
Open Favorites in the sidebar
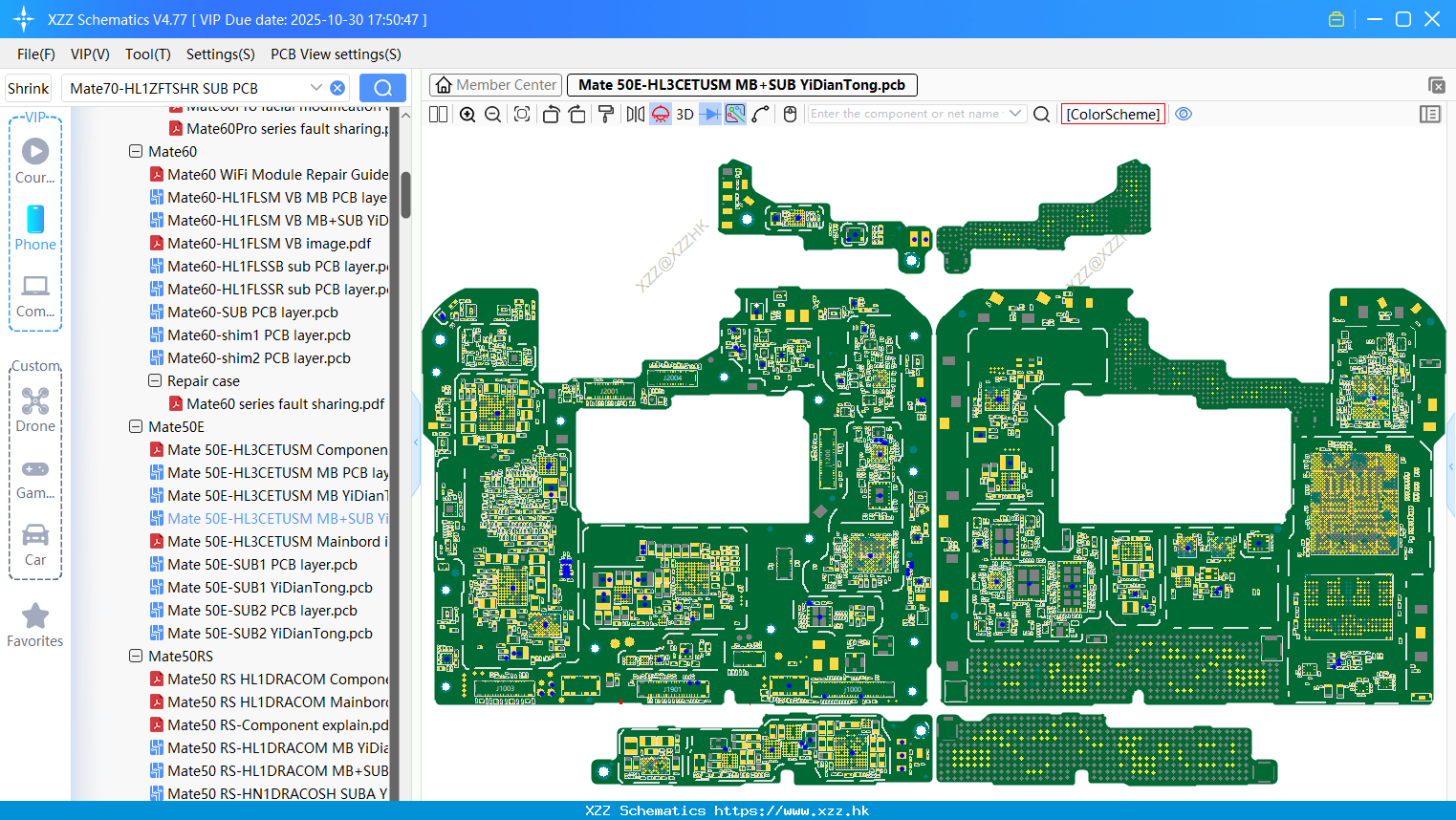tap(35, 626)
